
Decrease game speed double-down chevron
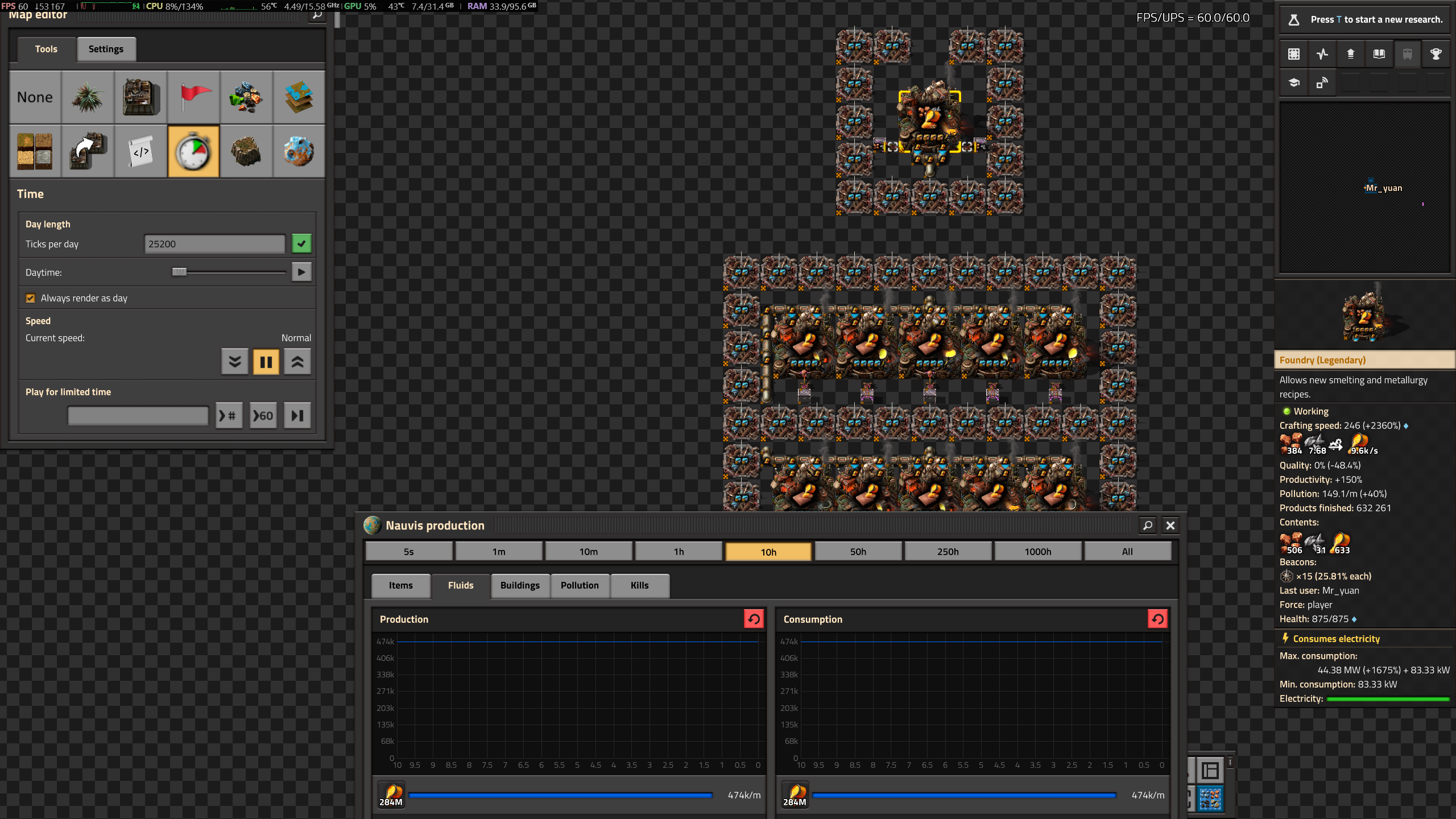[234, 362]
